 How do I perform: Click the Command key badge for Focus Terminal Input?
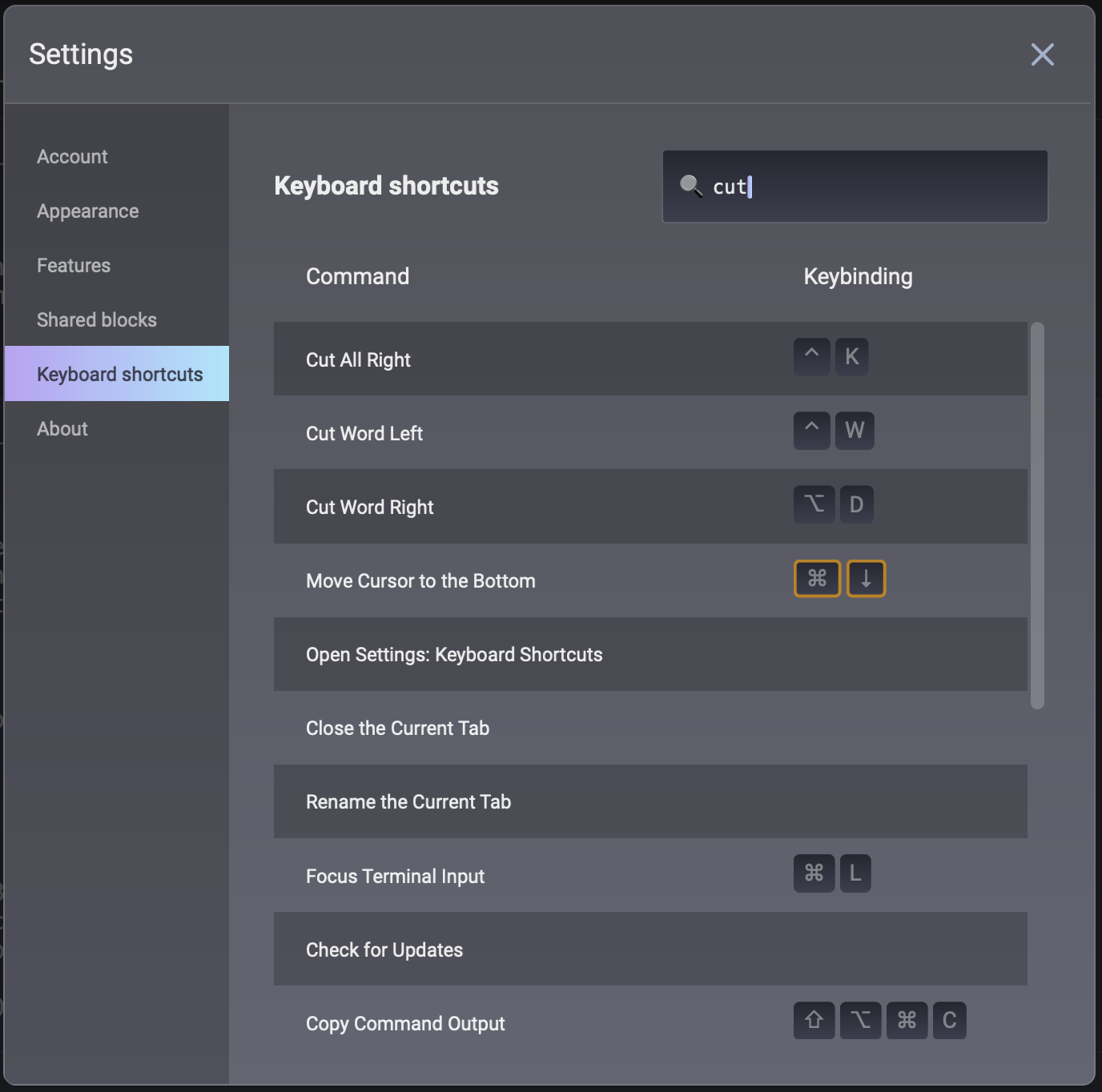[814, 873]
